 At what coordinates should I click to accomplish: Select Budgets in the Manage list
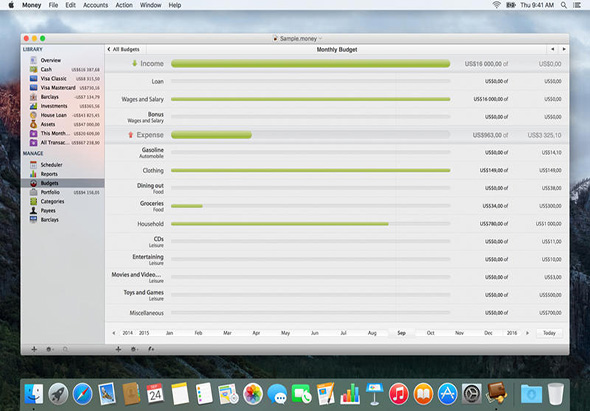(63, 183)
